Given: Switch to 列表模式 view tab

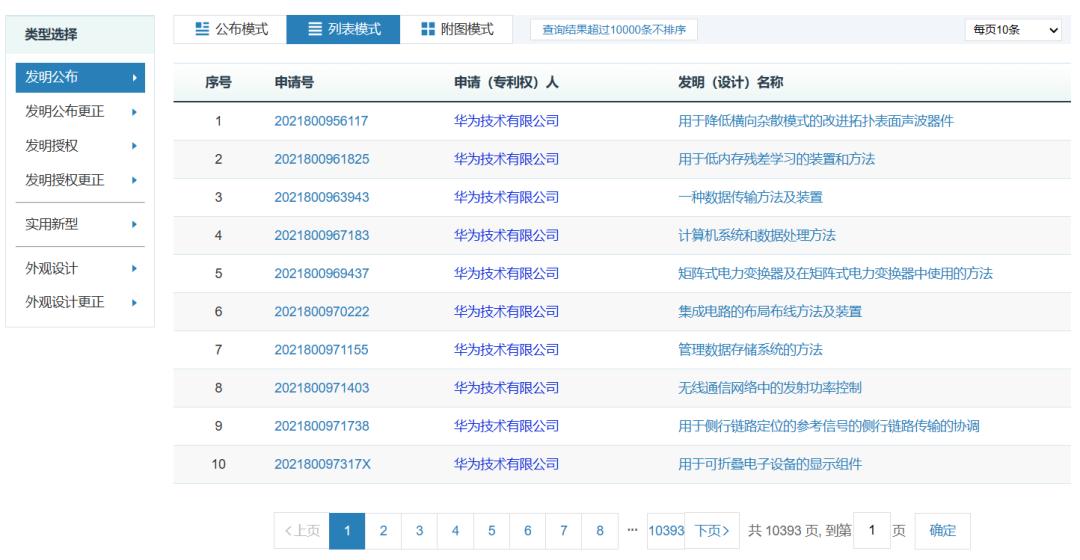Looking at the screenshot, I should (343, 29).
